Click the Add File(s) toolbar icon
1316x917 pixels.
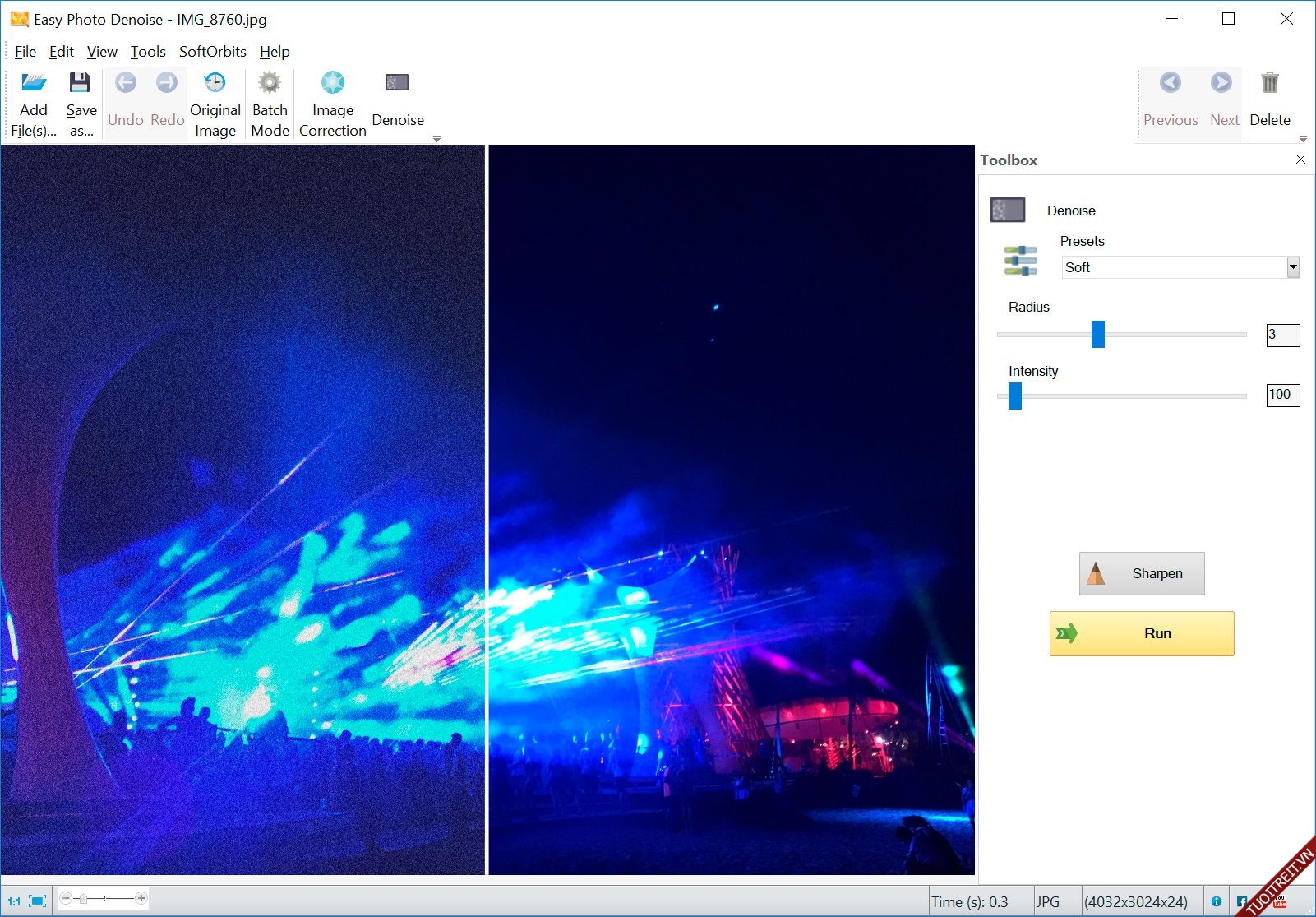coord(34,83)
